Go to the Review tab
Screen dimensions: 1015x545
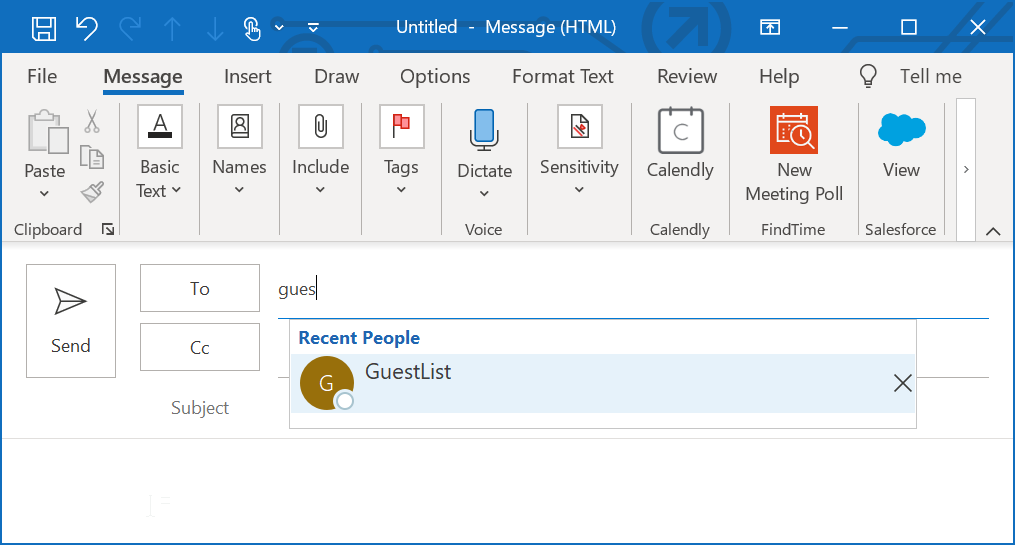coord(687,76)
